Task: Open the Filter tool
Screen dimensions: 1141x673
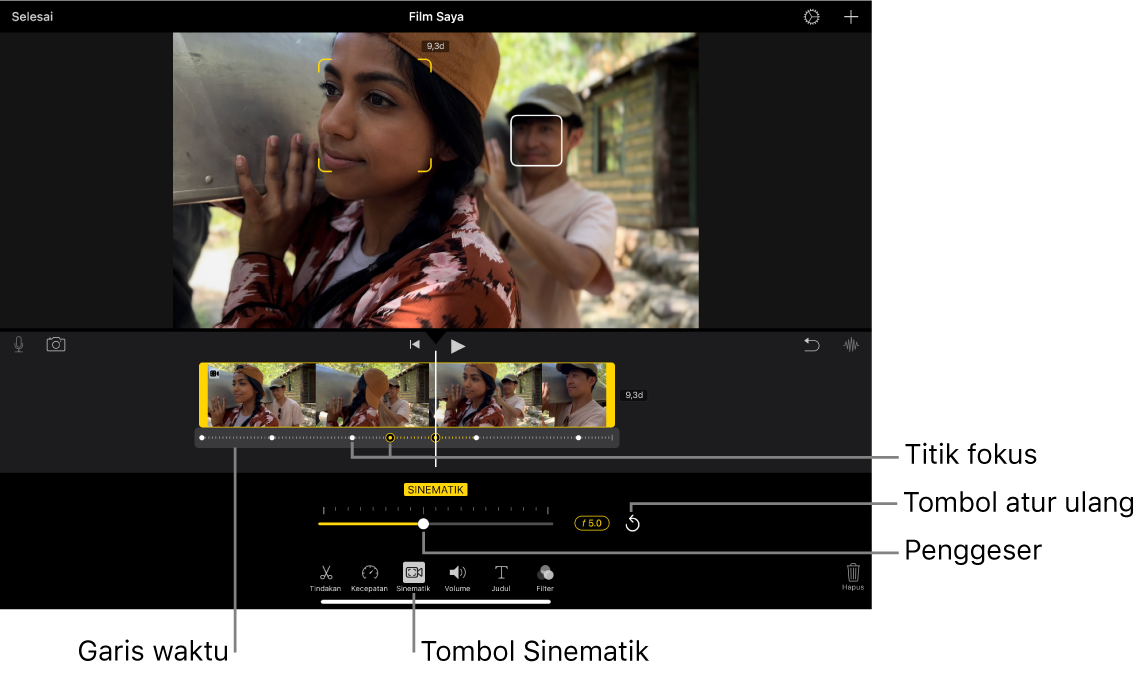Action: [x=545, y=578]
